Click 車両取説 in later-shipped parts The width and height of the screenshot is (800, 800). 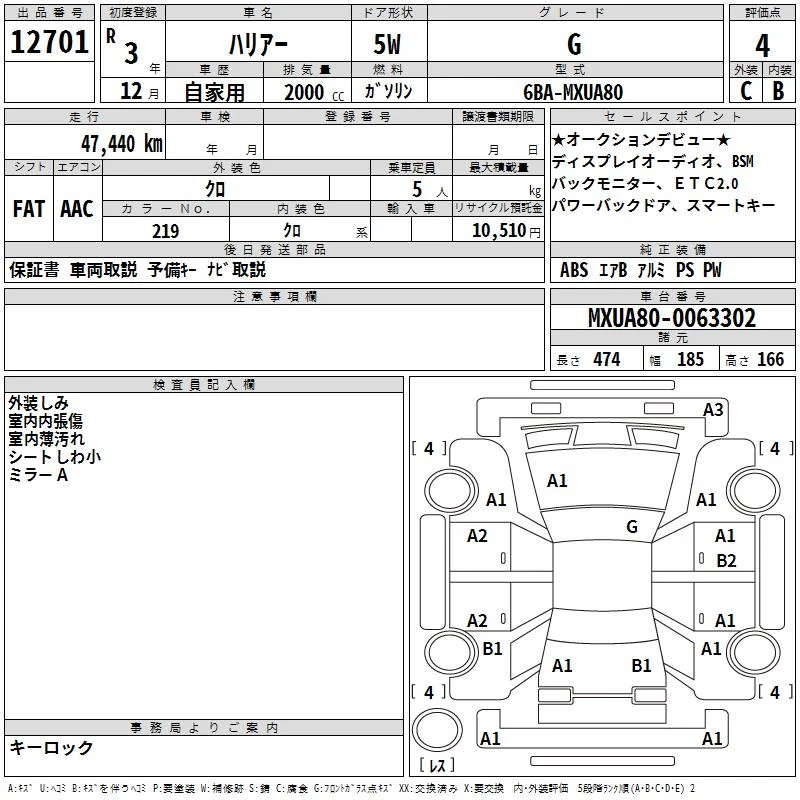(x=104, y=270)
